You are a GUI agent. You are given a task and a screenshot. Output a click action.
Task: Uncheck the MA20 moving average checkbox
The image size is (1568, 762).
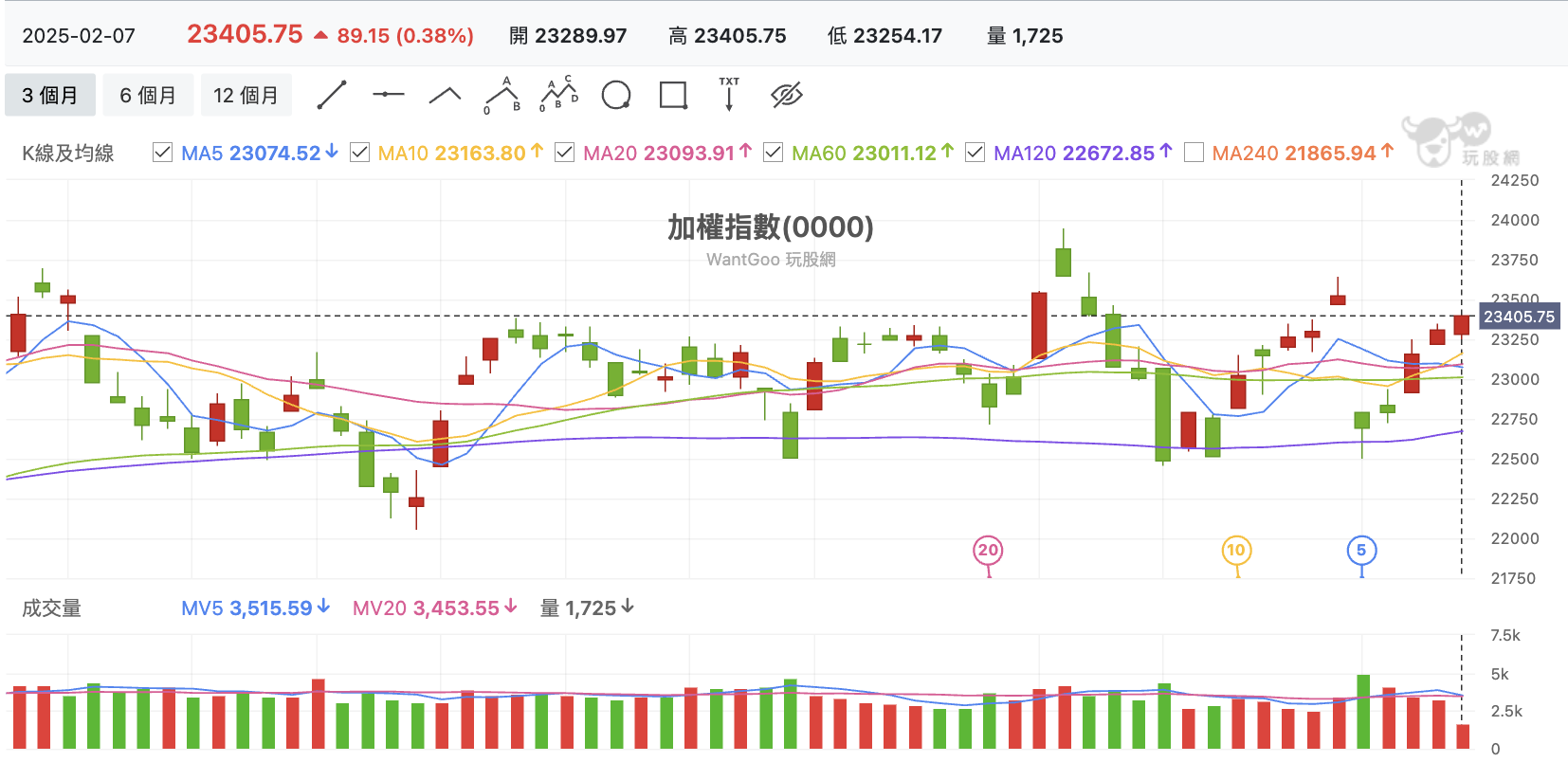pos(564,153)
